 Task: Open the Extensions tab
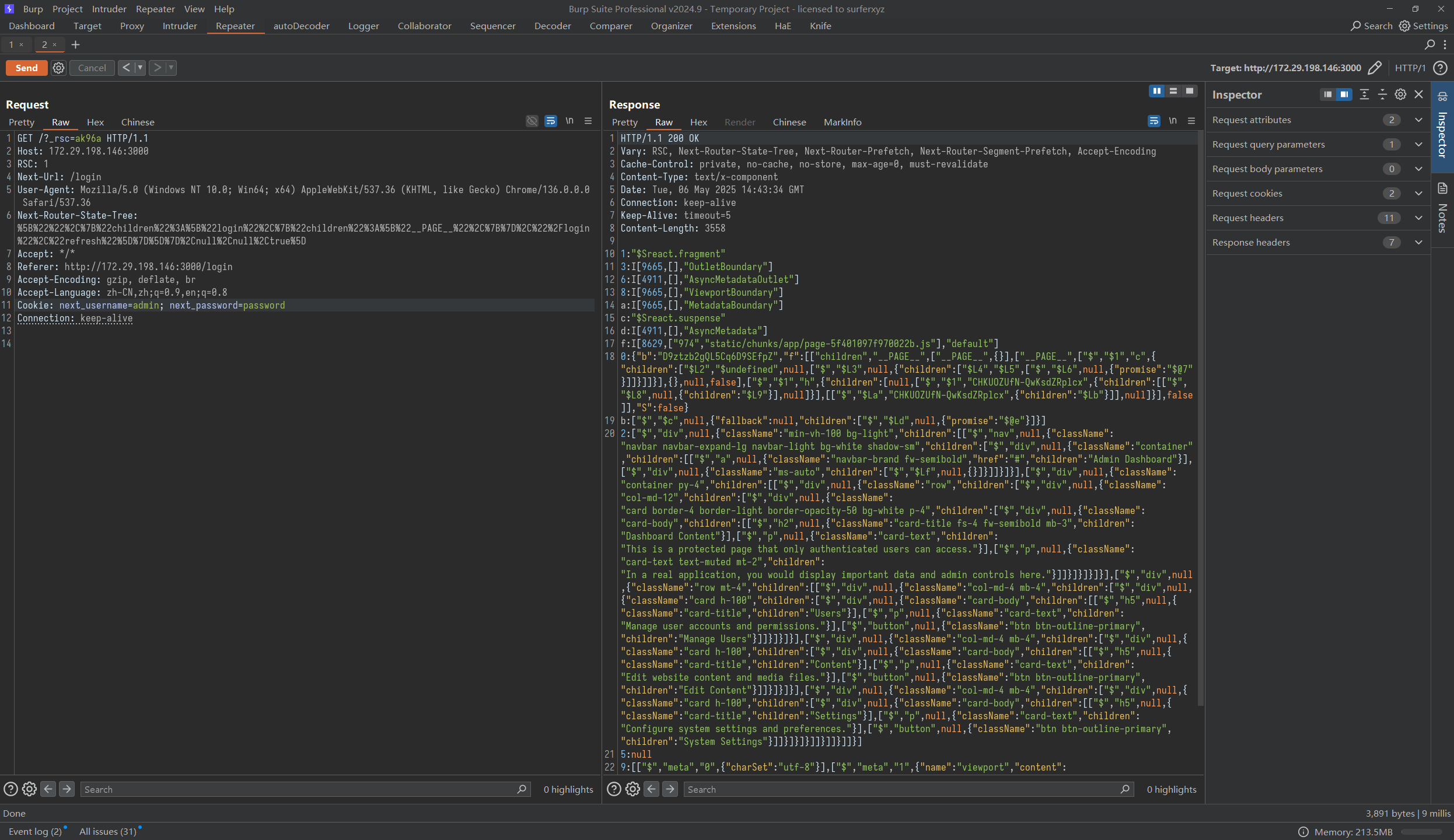pos(733,26)
